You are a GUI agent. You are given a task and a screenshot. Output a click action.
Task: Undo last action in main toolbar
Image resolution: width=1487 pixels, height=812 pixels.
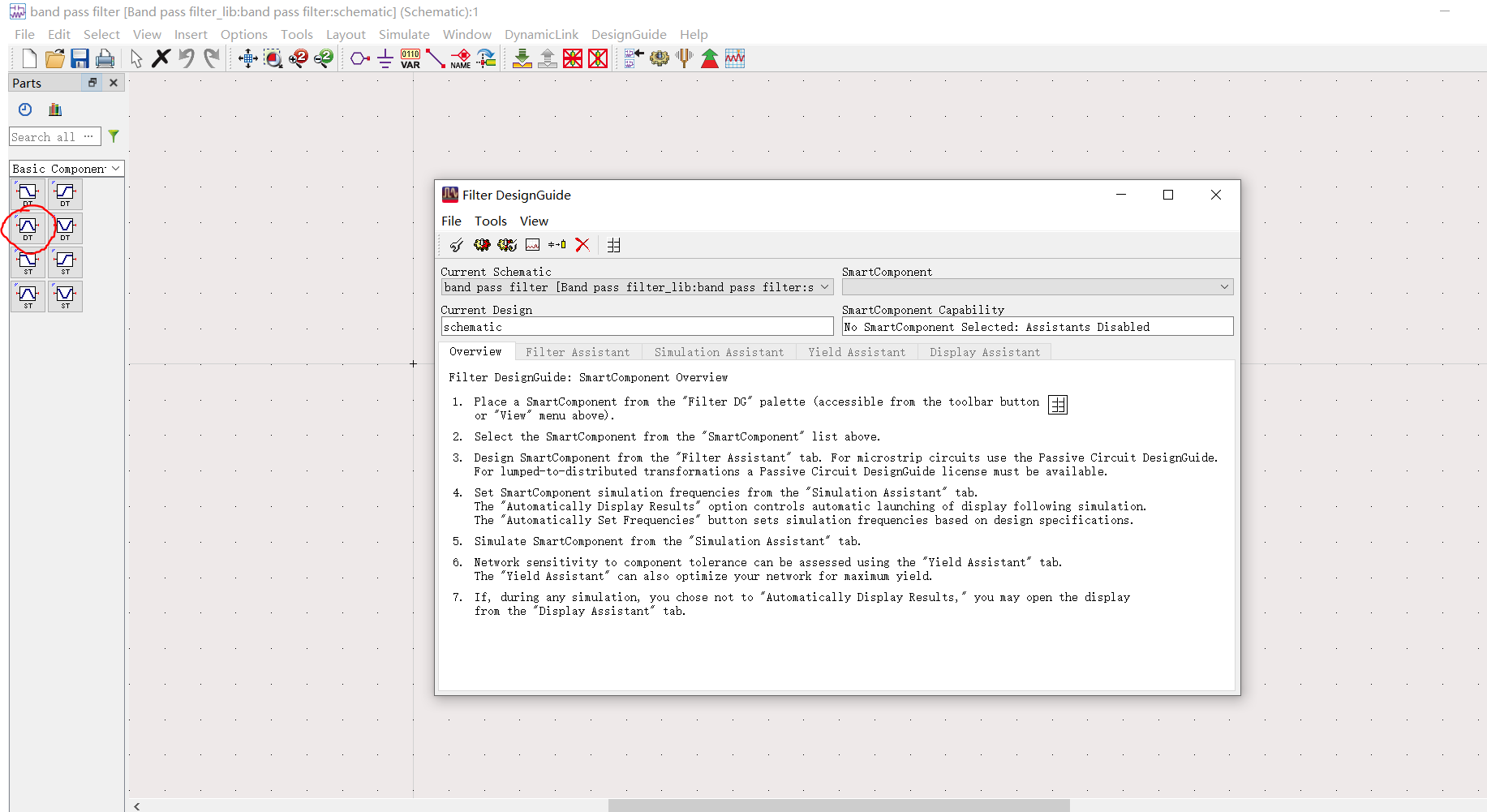[x=187, y=58]
